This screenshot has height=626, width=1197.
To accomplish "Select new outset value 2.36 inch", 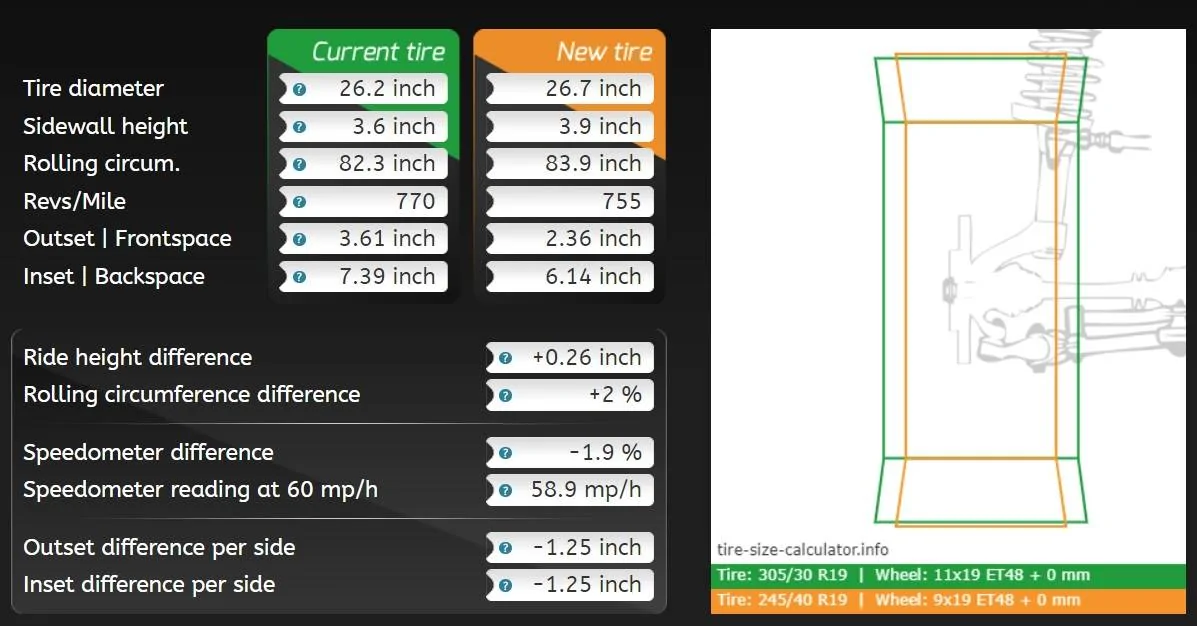I will tap(570, 238).
